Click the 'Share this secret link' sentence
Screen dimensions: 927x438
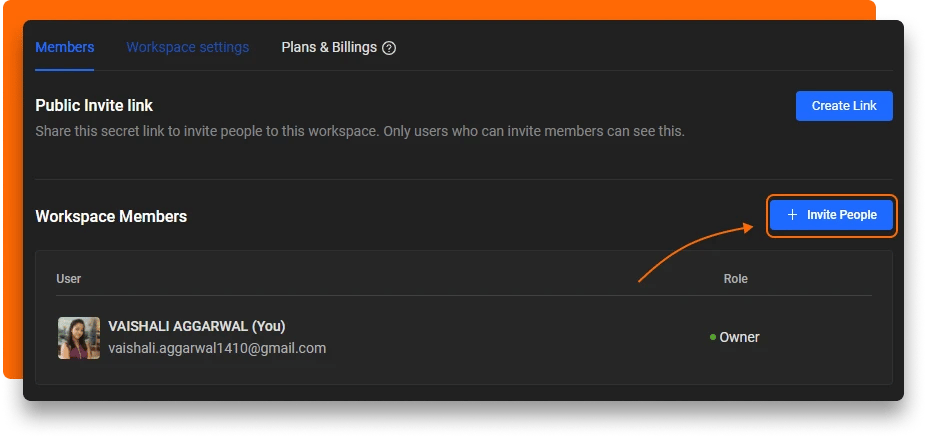click(200, 131)
